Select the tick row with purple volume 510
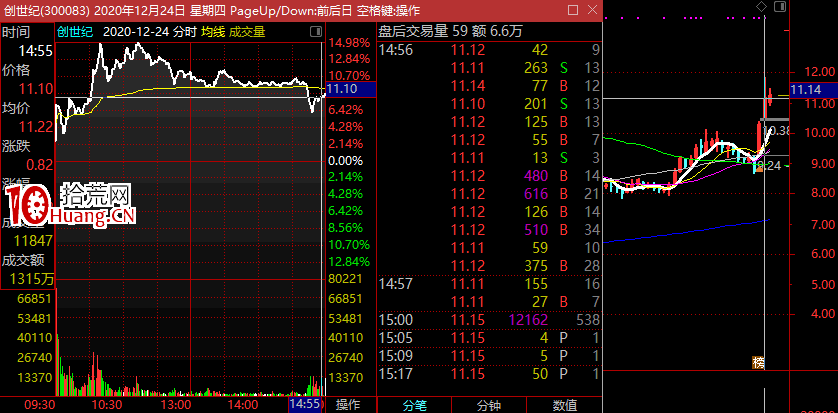The width and height of the screenshot is (838, 413). pos(489,230)
